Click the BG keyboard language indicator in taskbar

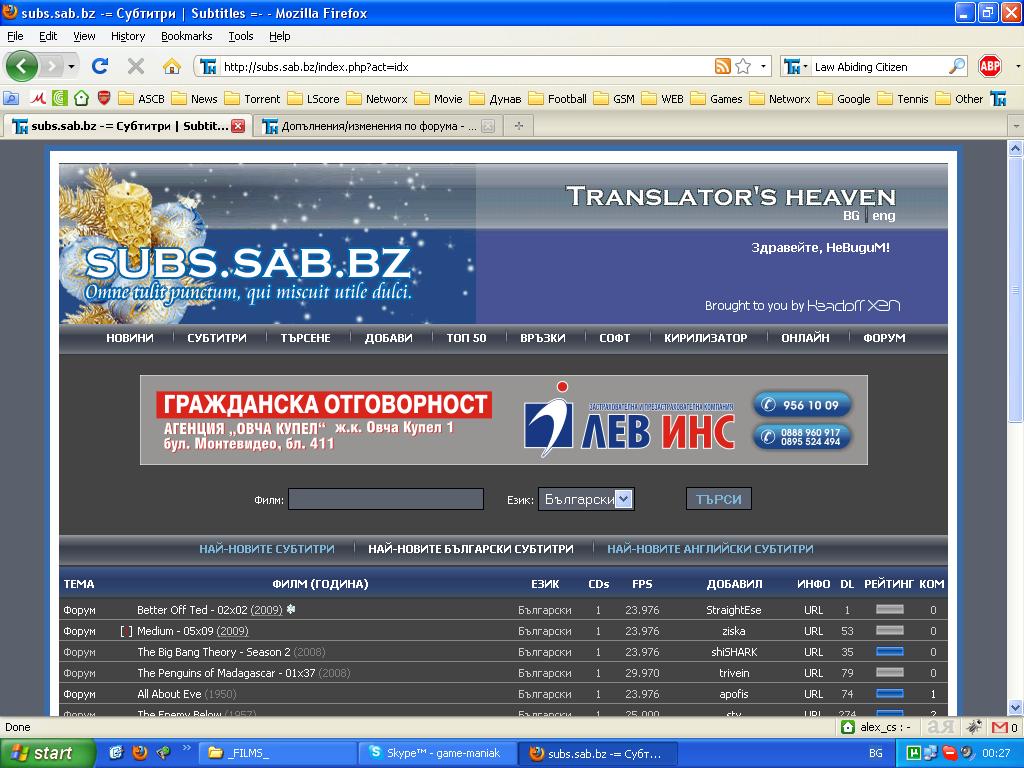click(x=876, y=753)
